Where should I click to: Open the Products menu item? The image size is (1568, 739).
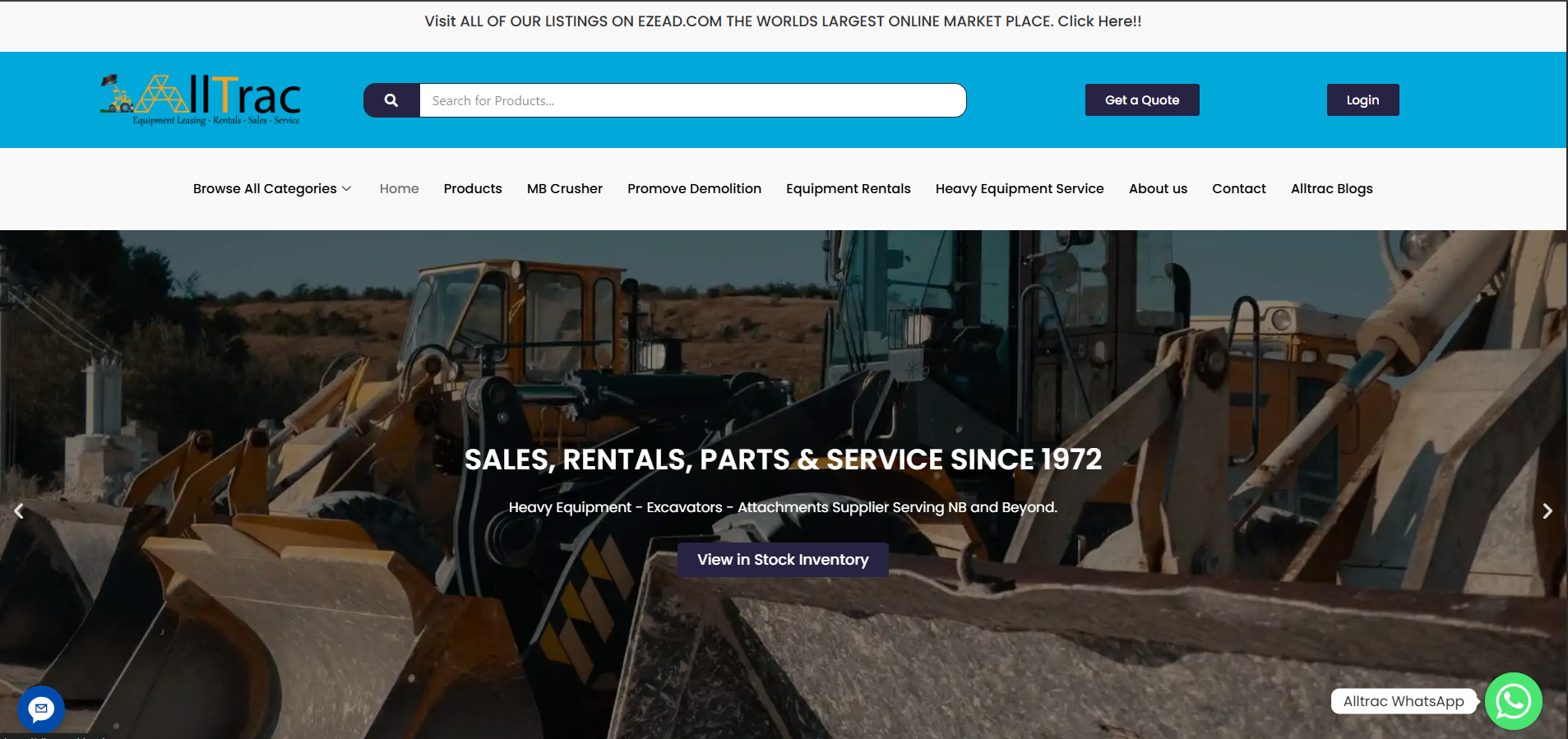click(x=473, y=189)
